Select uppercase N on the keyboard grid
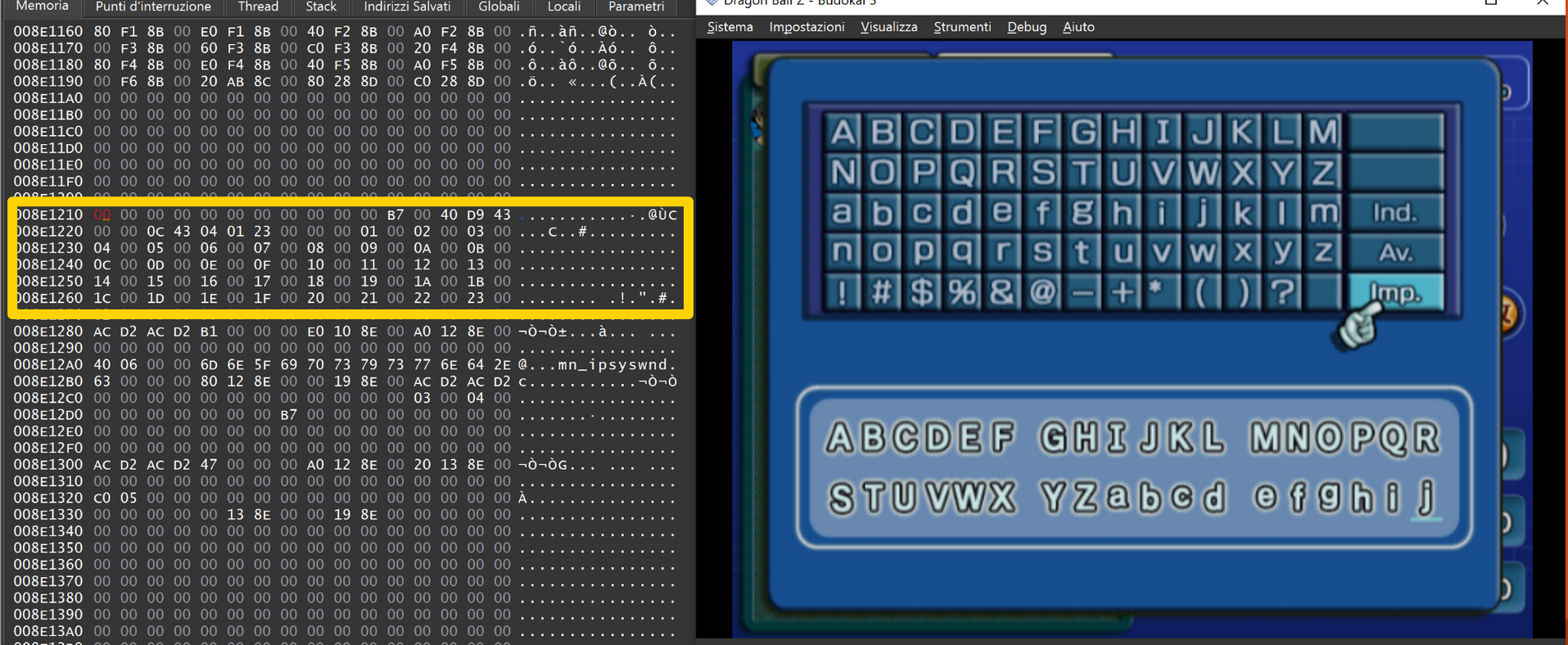1568x645 pixels. [x=843, y=172]
